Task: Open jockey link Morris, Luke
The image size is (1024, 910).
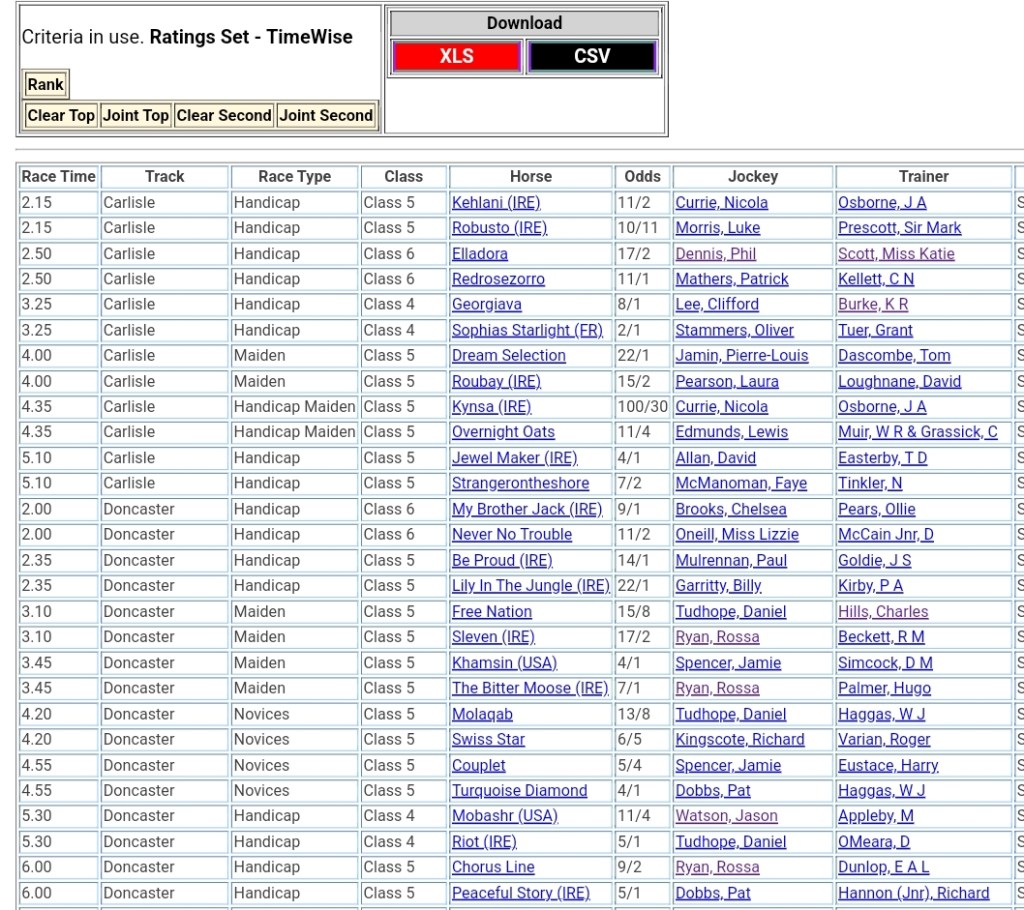Action: point(717,228)
